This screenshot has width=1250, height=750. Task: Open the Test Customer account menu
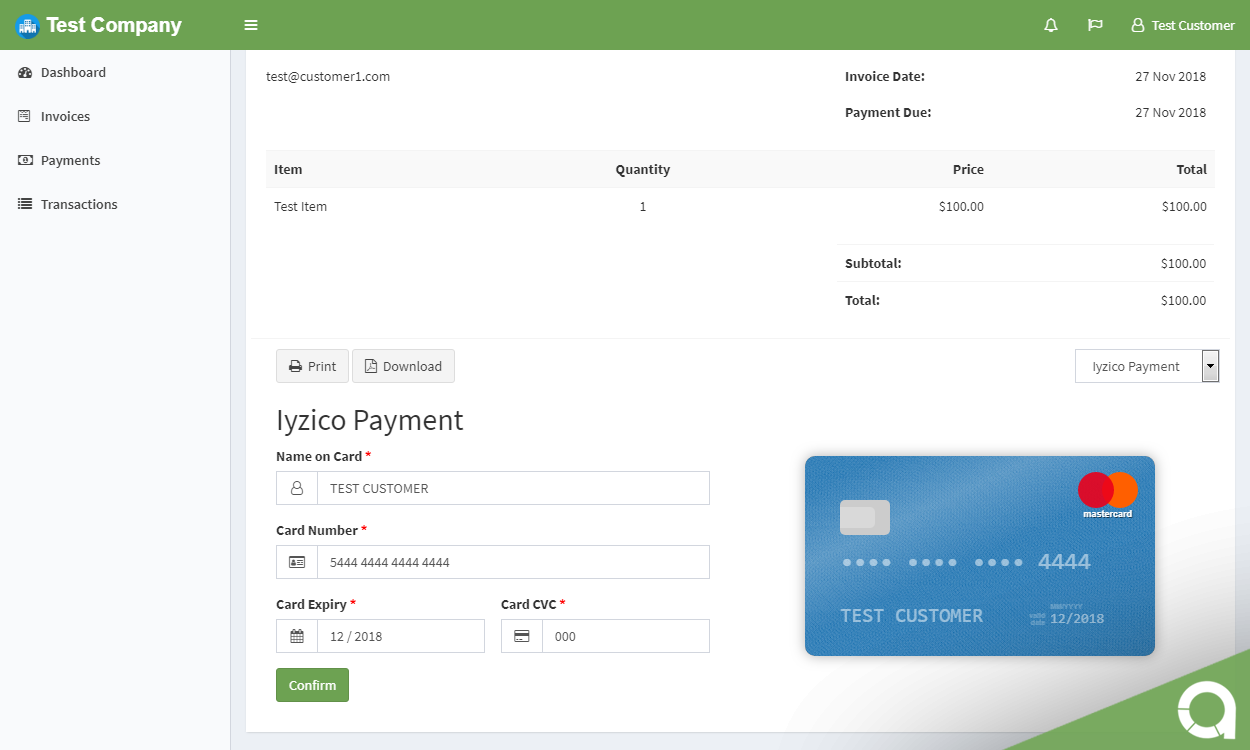1183,25
